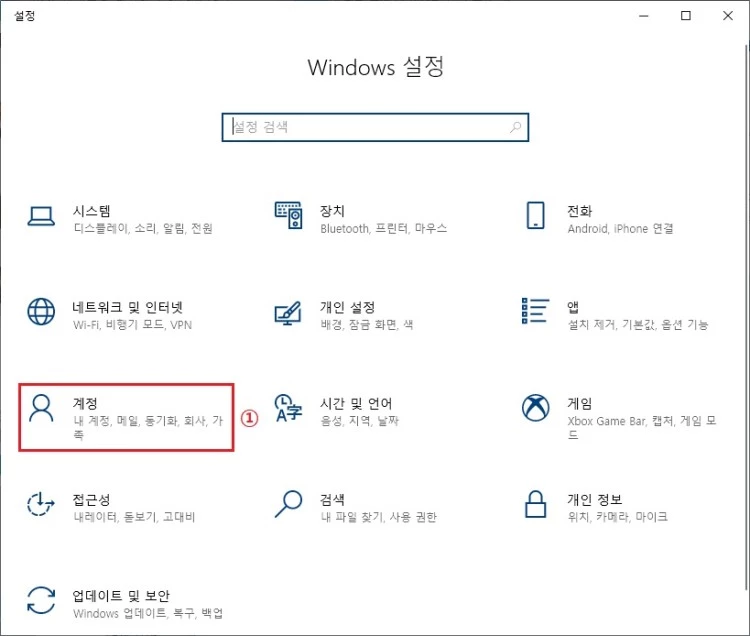This screenshot has width=750, height=636.
Task: Click description '디스플레이, 소리, 알림, 전원'
Action: click(143, 229)
